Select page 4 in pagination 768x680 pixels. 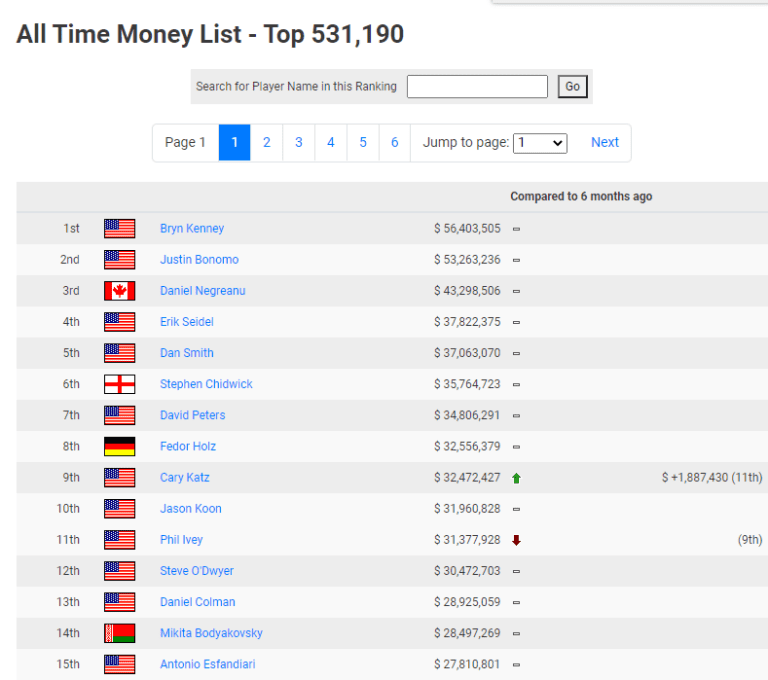click(x=330, y=142)
